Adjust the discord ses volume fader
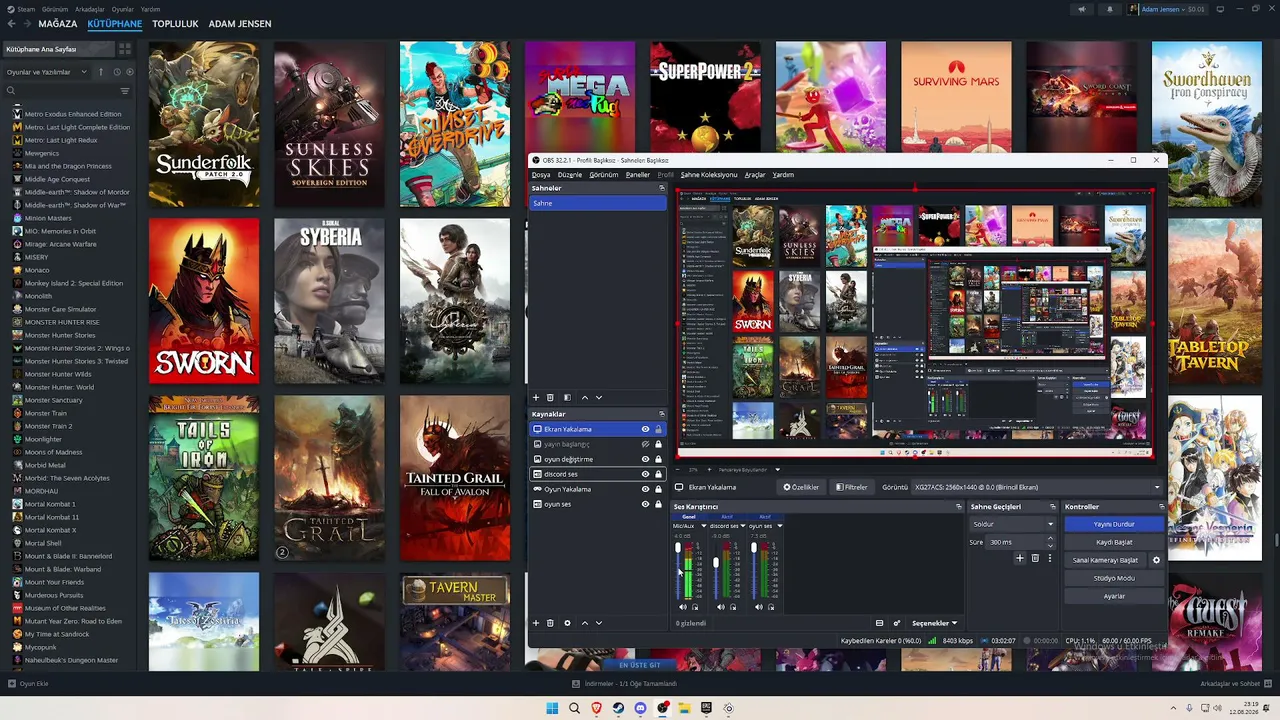The height and width of the screenshot is (720, 1280). 716,570
